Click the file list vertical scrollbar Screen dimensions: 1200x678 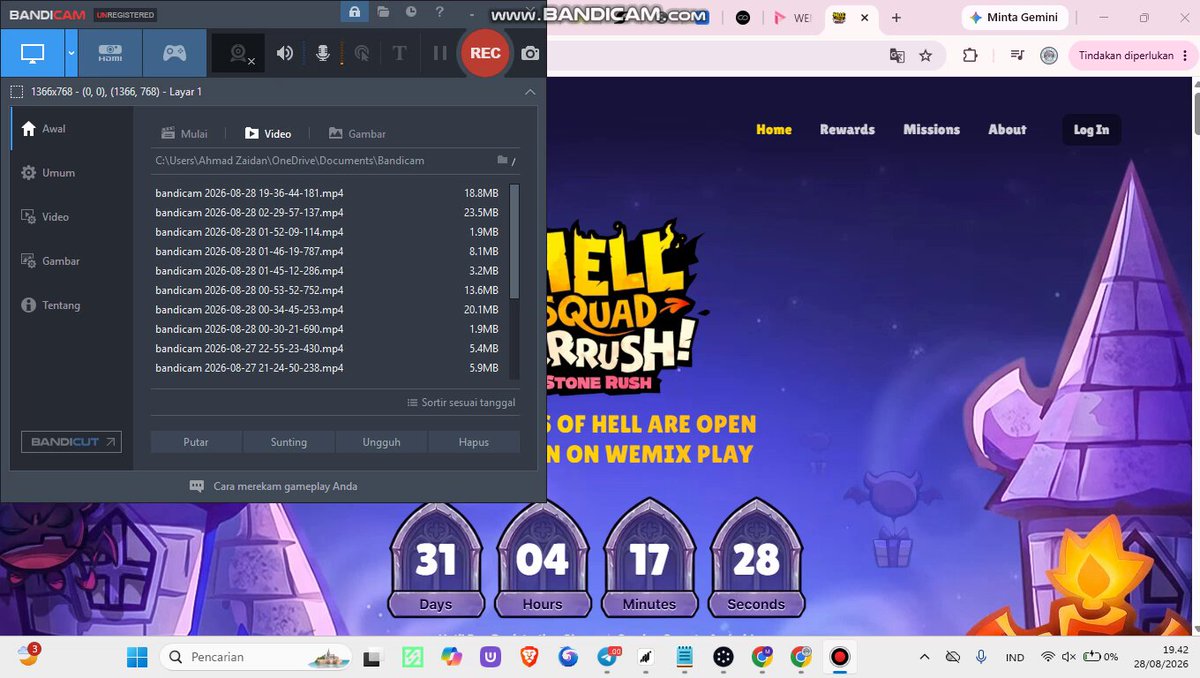(x=515, y=241)
